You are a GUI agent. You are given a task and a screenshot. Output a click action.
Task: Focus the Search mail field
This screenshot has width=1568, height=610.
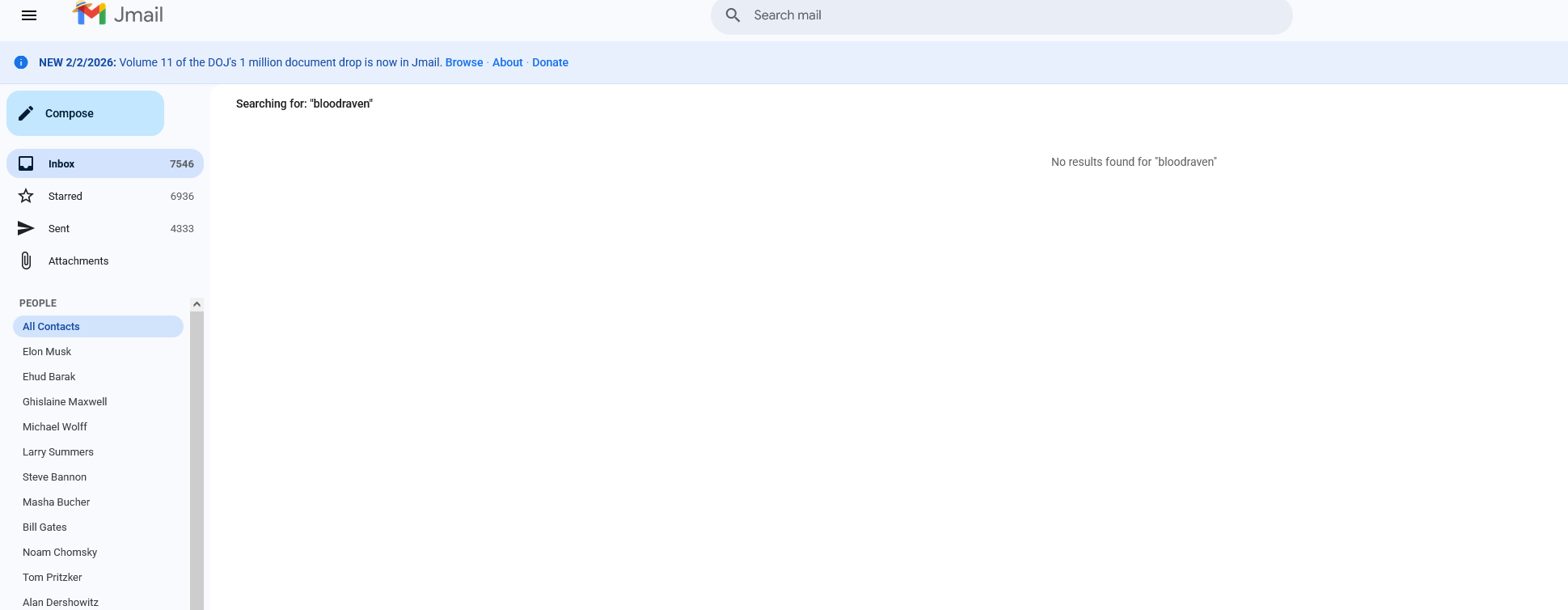coord(1001,15)
